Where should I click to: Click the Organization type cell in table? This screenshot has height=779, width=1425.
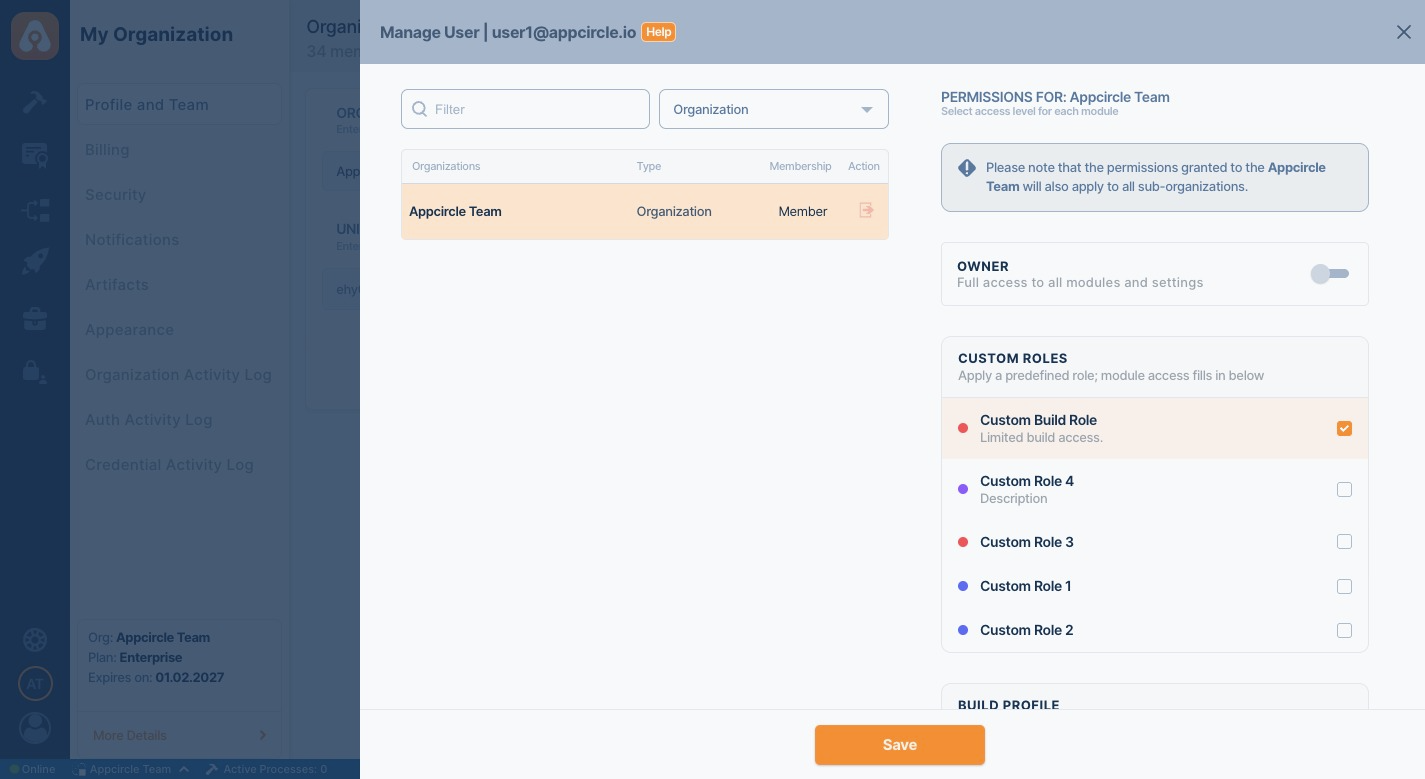coord(674,211)
